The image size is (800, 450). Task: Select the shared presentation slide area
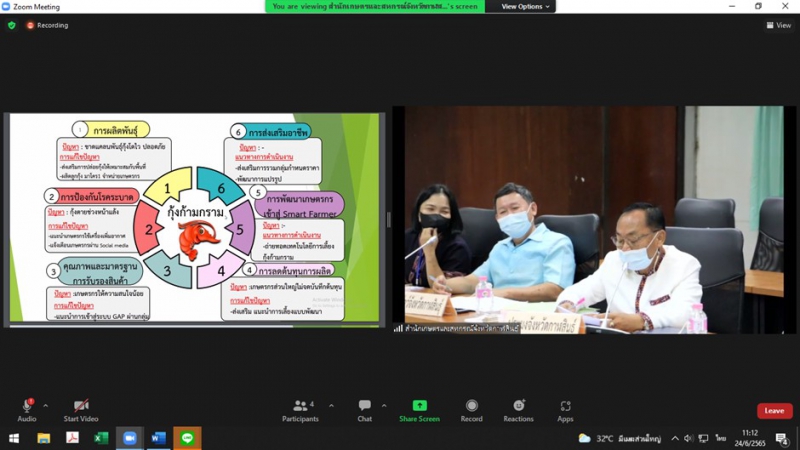click(x=196, y=219)
